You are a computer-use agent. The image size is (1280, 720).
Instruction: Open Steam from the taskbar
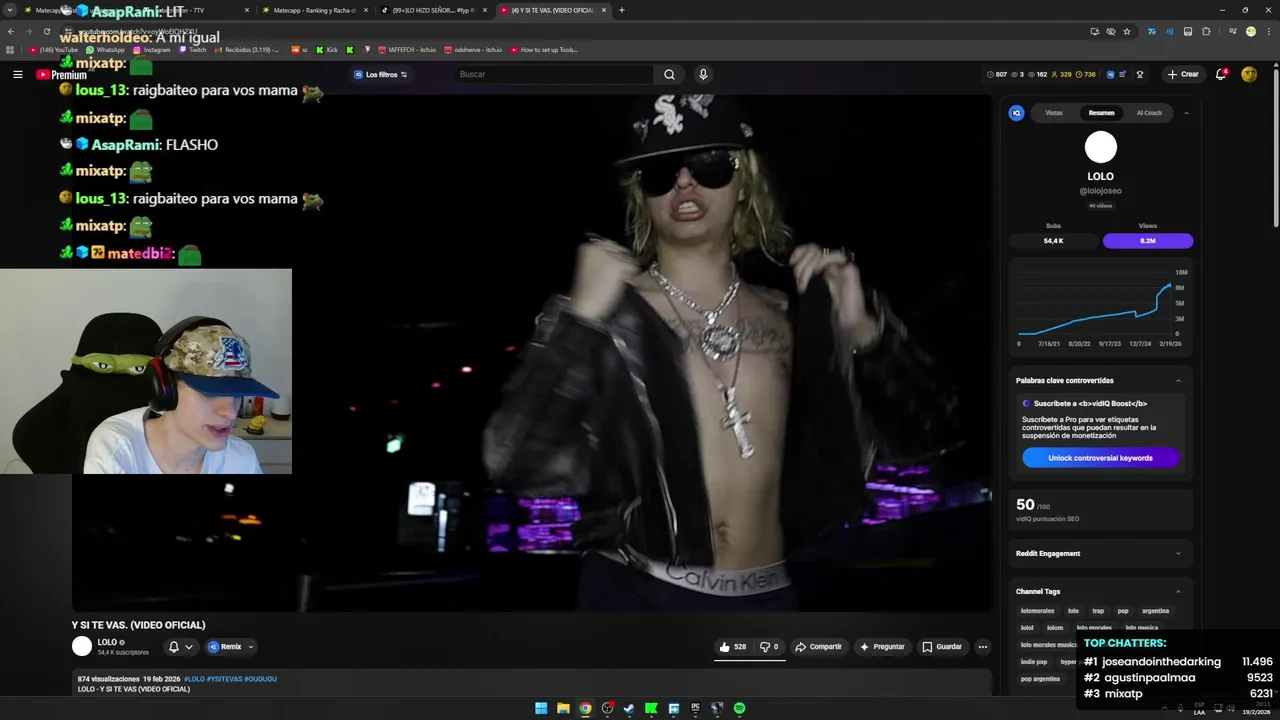(x=629, y=708)
